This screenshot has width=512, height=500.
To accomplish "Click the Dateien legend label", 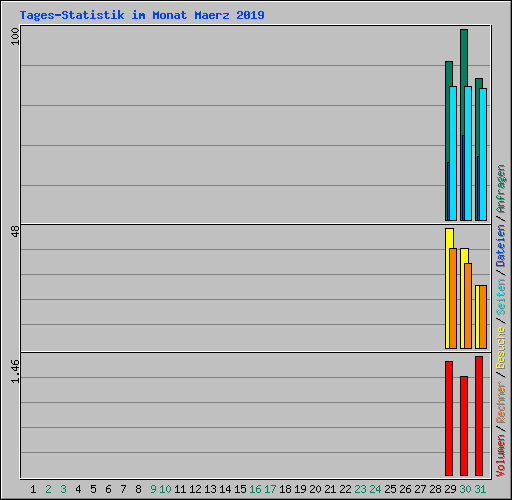I will point(501,245).
